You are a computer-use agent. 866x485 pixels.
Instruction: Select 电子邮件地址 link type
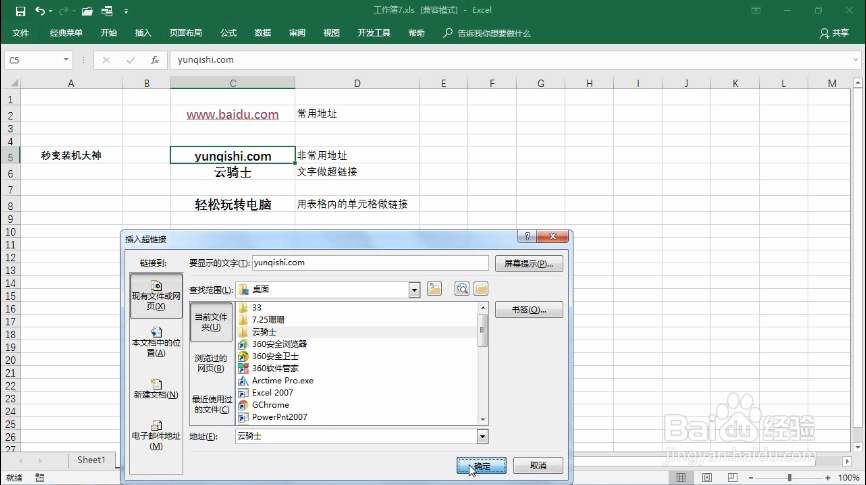(x=156, y=435)
